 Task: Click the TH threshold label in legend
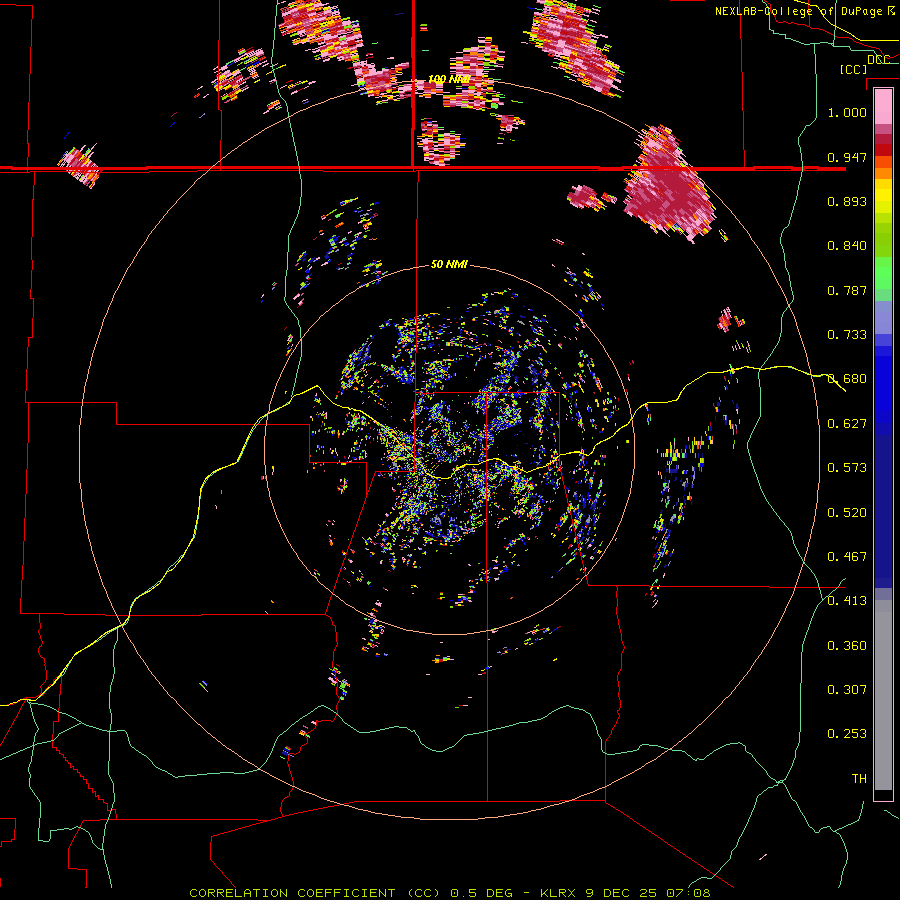(x=859, y=779)
